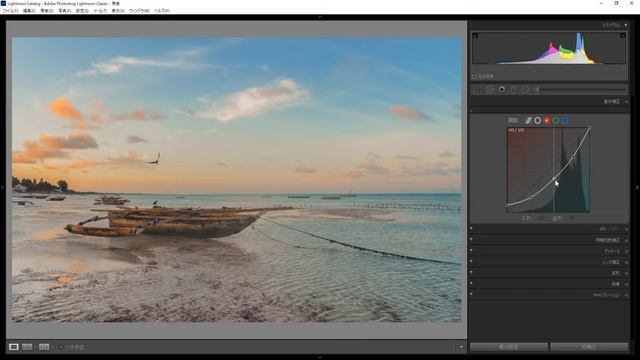The height and width of the screenshot is (360, 640).
Task: Click the beach boat photo preview
Action: tap(236, 180)
